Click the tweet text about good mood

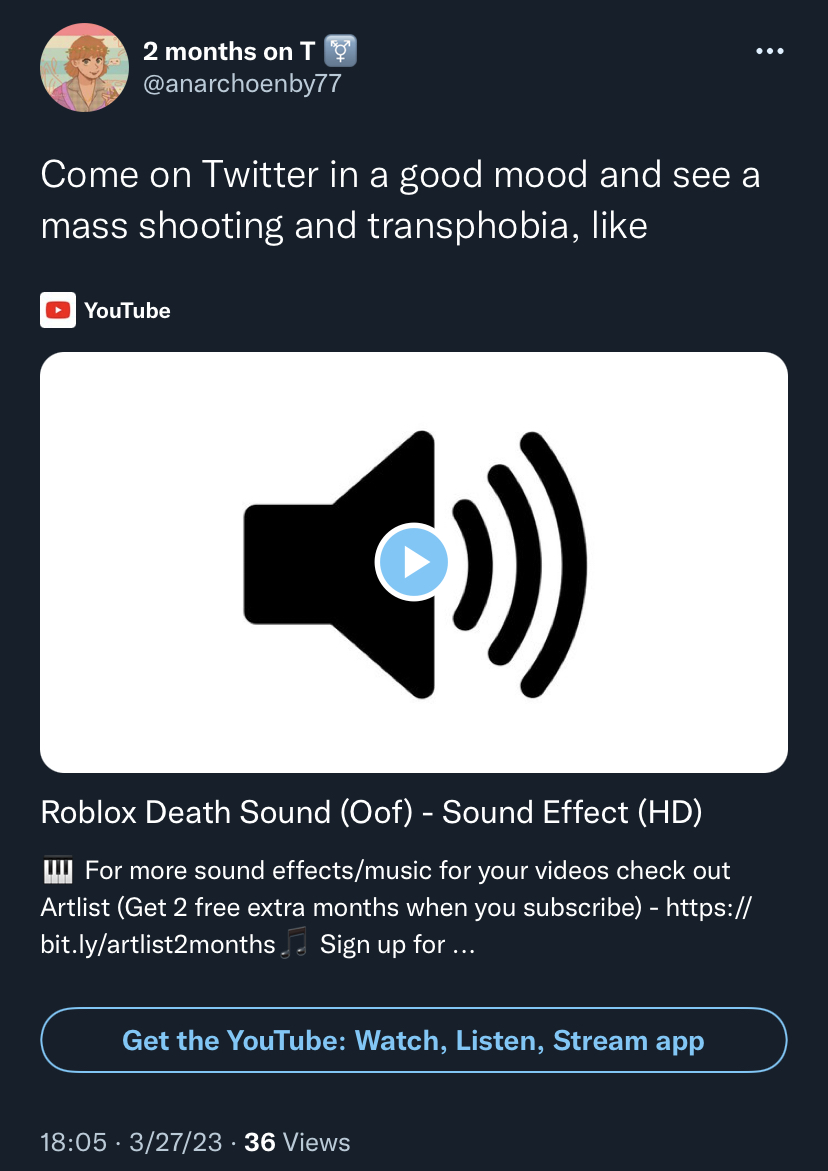[x=400, y=200]
